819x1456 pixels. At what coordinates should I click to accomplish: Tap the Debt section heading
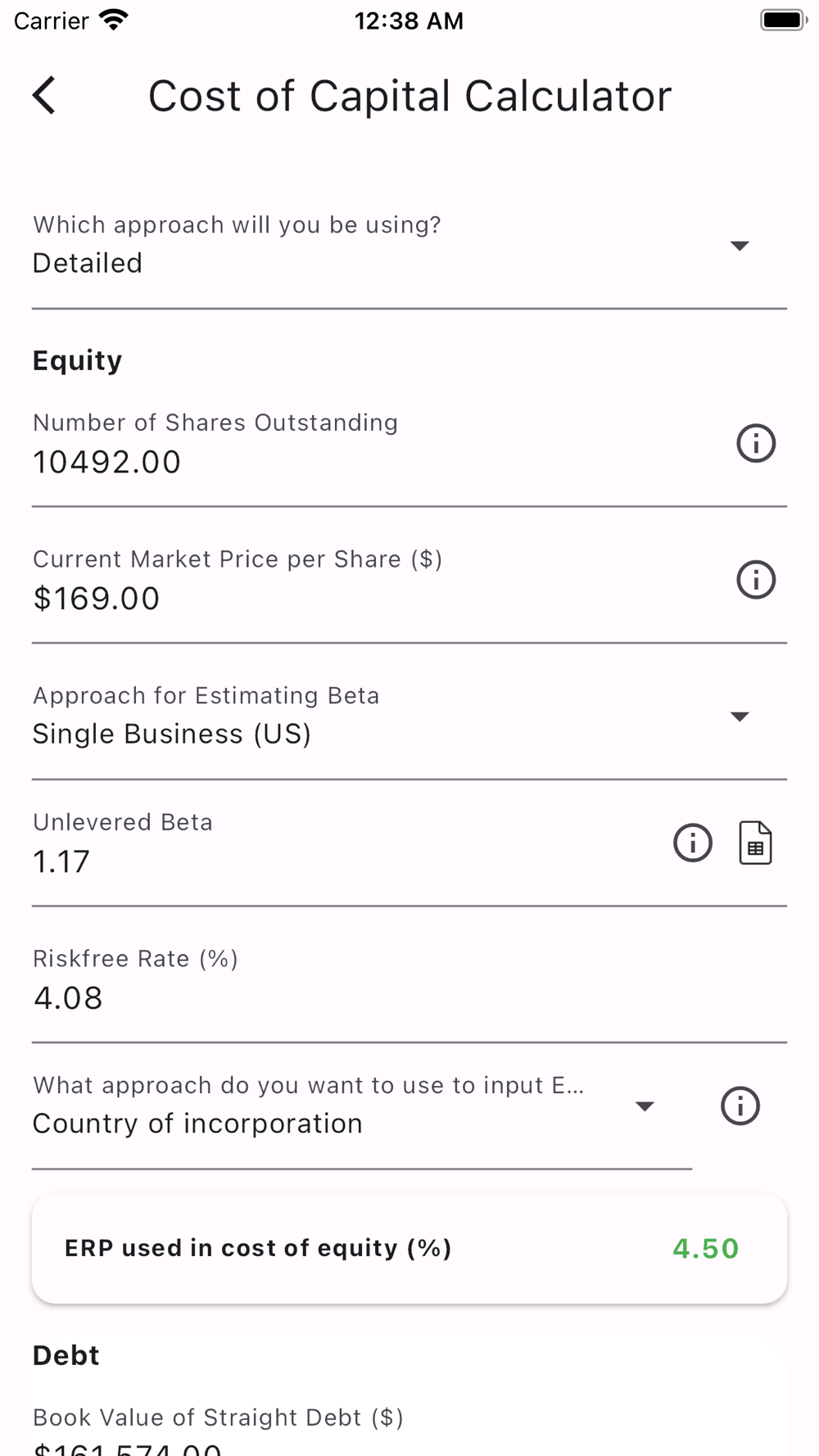[x=66, y=1355]
